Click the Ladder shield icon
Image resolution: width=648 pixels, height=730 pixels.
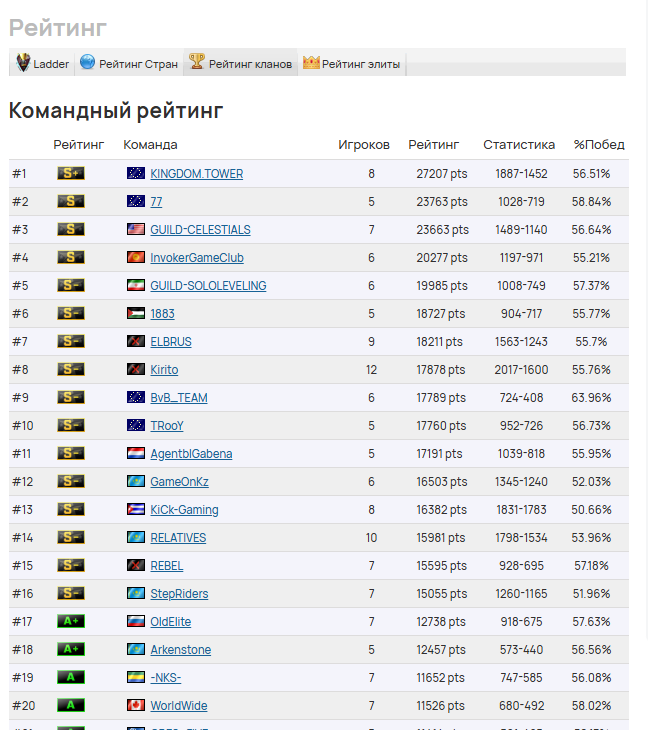tap(23, 62)
